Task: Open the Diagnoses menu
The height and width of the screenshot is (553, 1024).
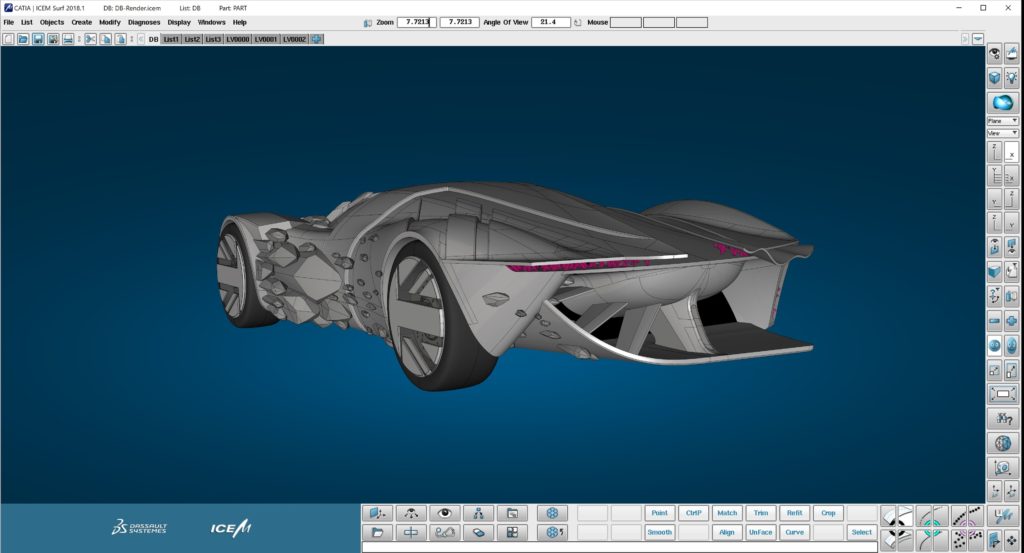Action: click(x=144, y=22)
